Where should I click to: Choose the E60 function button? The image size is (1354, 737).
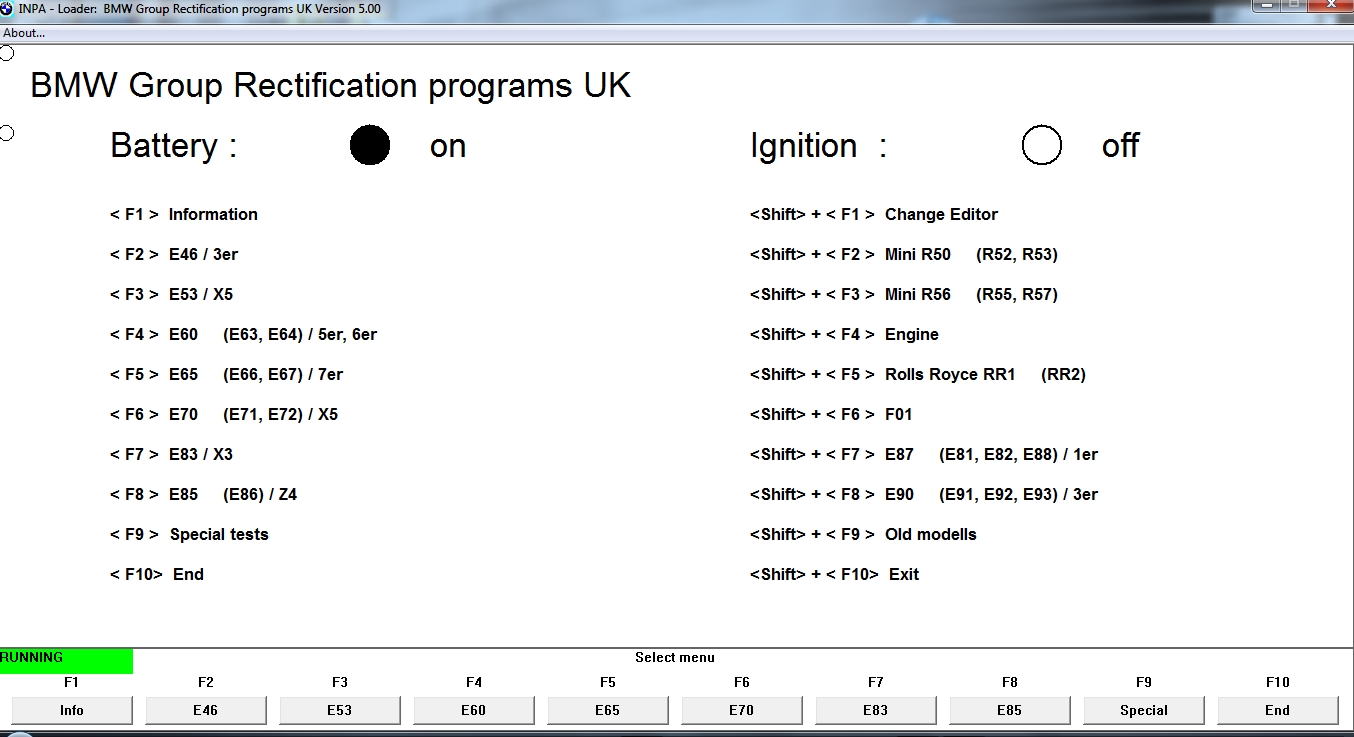(x=474, y=710)
